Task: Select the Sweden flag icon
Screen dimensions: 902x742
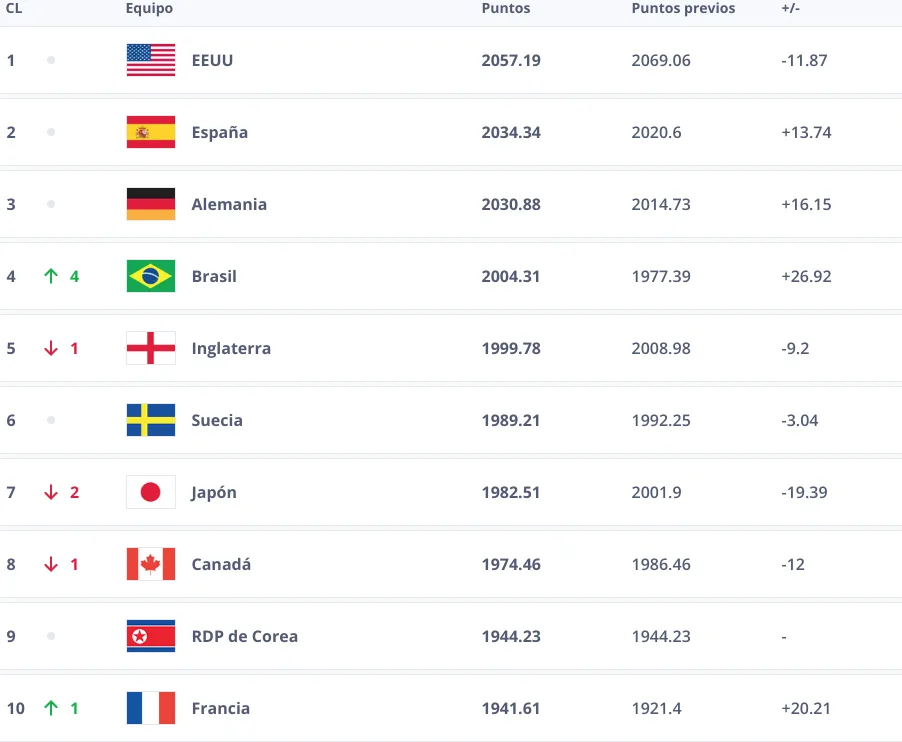Action: click(151, 420)
